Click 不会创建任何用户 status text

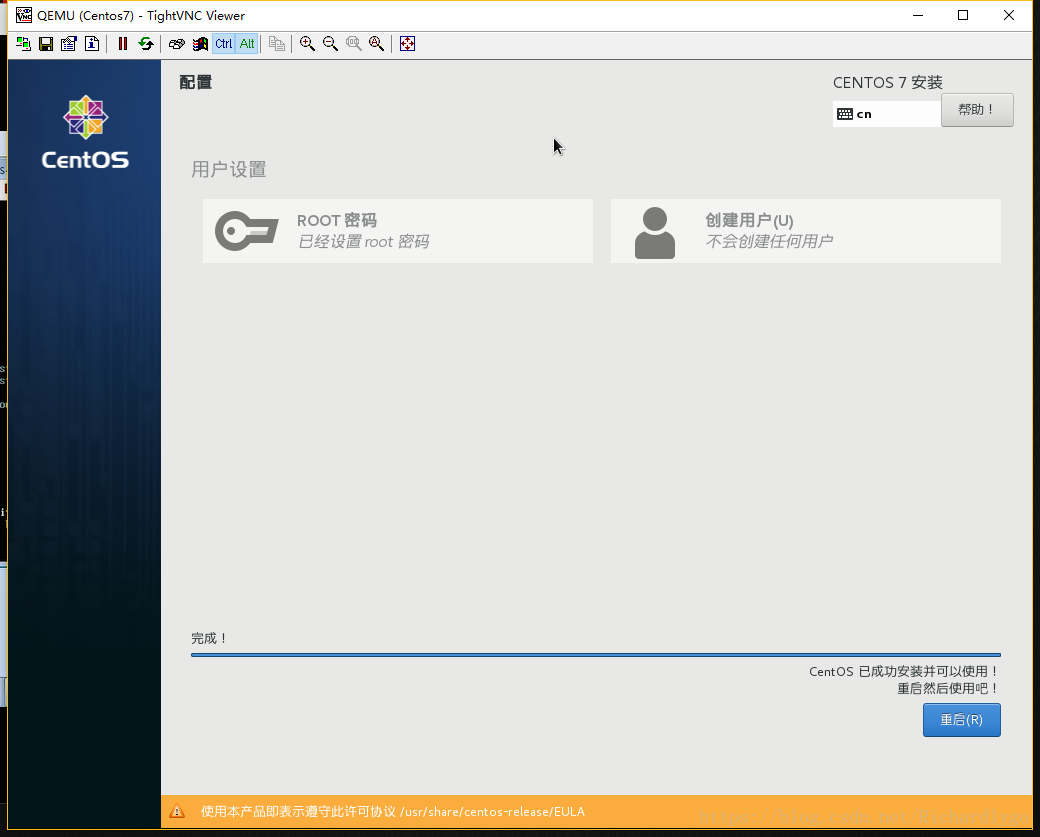click(769, 241)
